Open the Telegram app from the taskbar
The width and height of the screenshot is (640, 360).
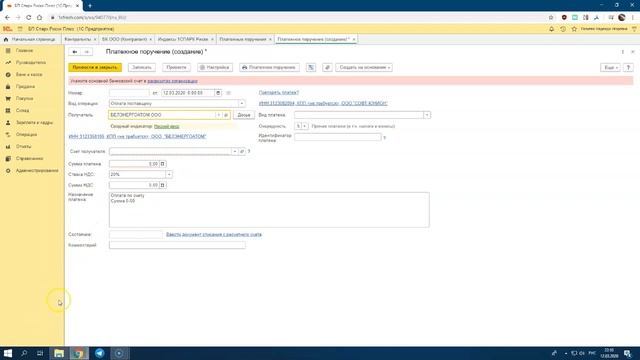(100, 353)
